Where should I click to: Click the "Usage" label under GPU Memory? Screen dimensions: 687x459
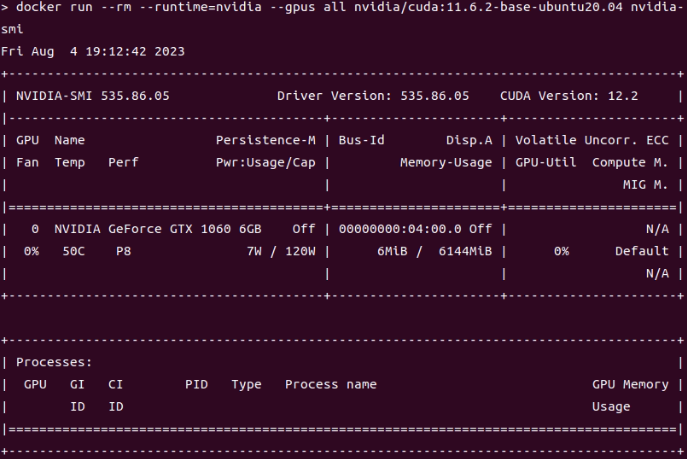pyautogui.click(x=611, y=407)
